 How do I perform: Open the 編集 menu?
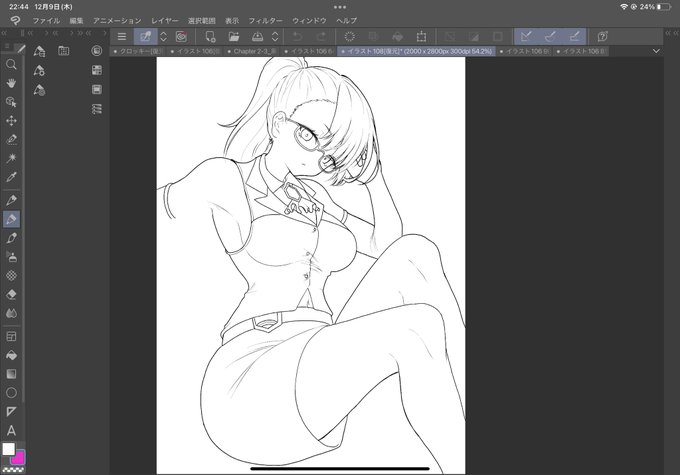76,20
